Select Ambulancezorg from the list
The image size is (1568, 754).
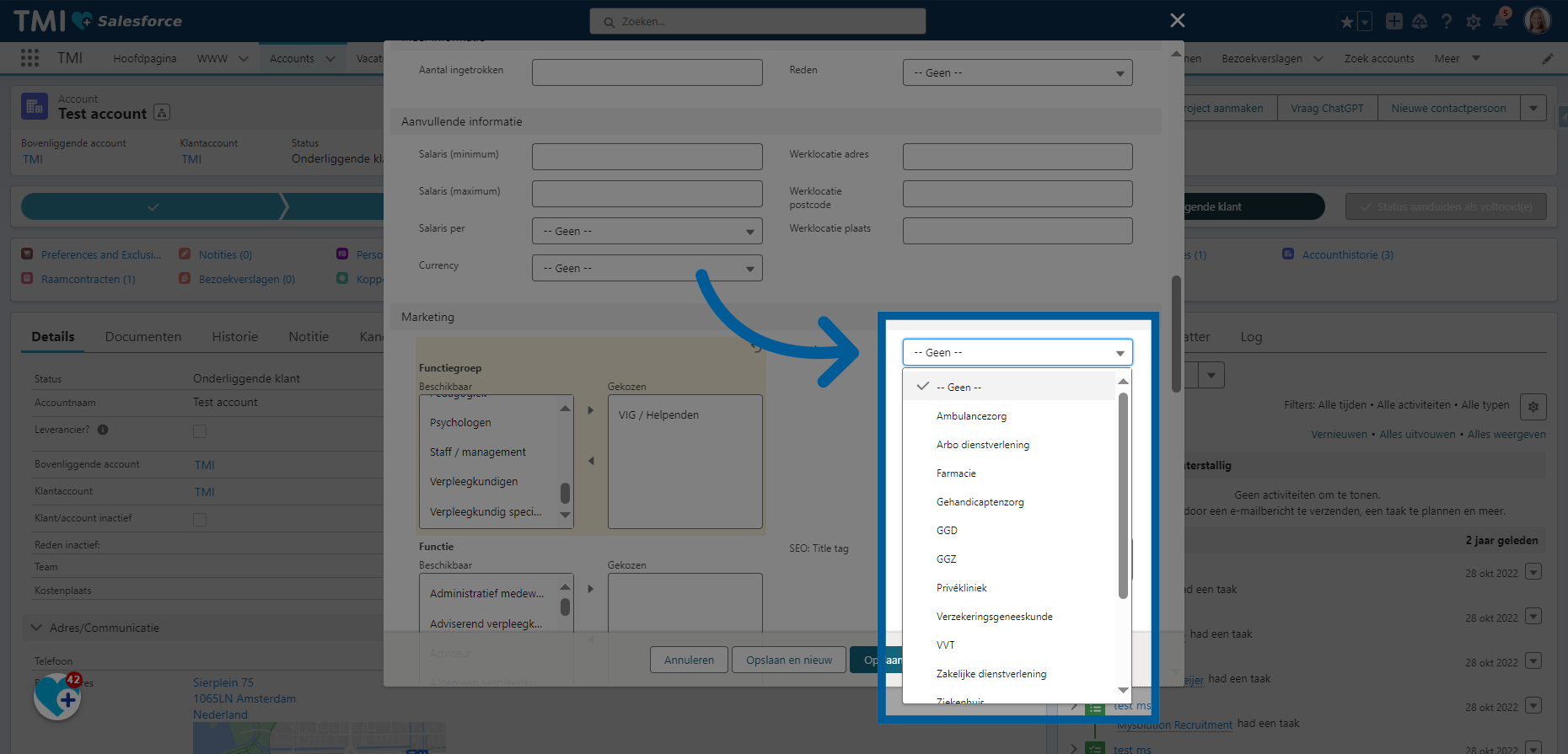coord(1009,416)
